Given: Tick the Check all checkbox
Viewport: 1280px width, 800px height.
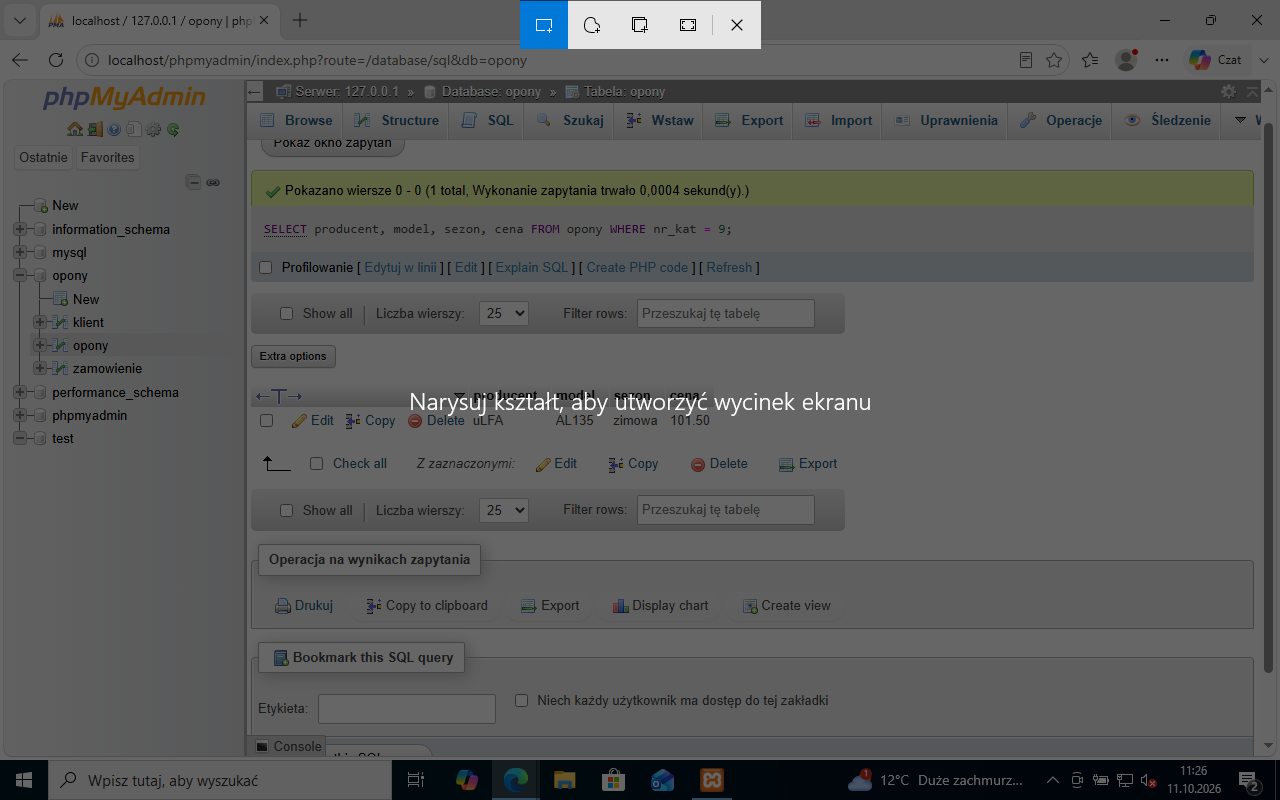Looking at the screenshot, I should coord(317,464).
